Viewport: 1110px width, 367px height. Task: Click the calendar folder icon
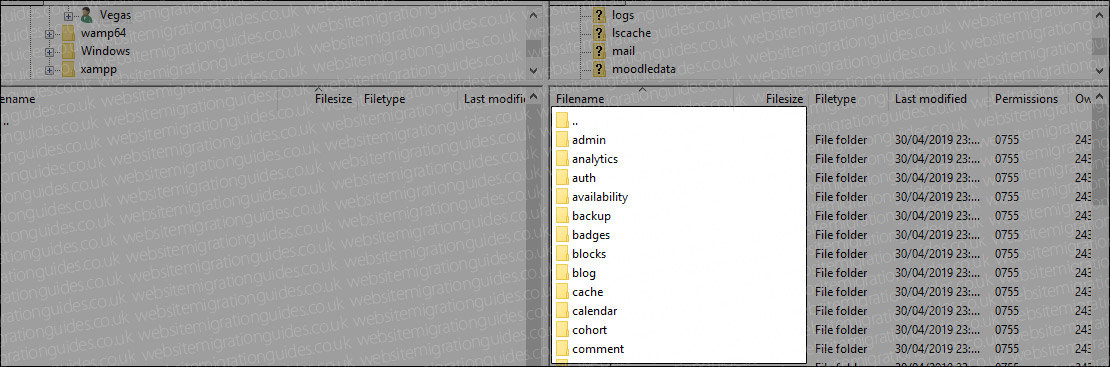[562, 310]
